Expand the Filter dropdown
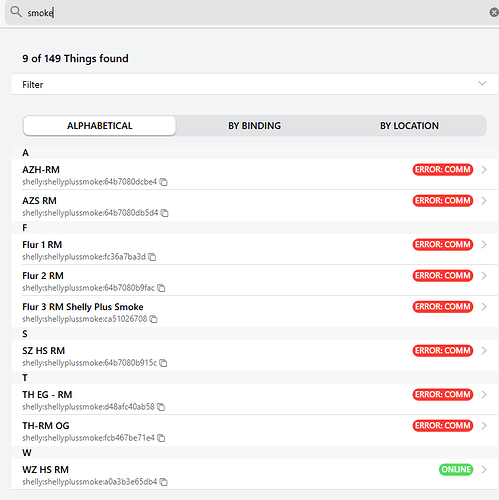The image size is (499, 500). [x=254, y=84]
